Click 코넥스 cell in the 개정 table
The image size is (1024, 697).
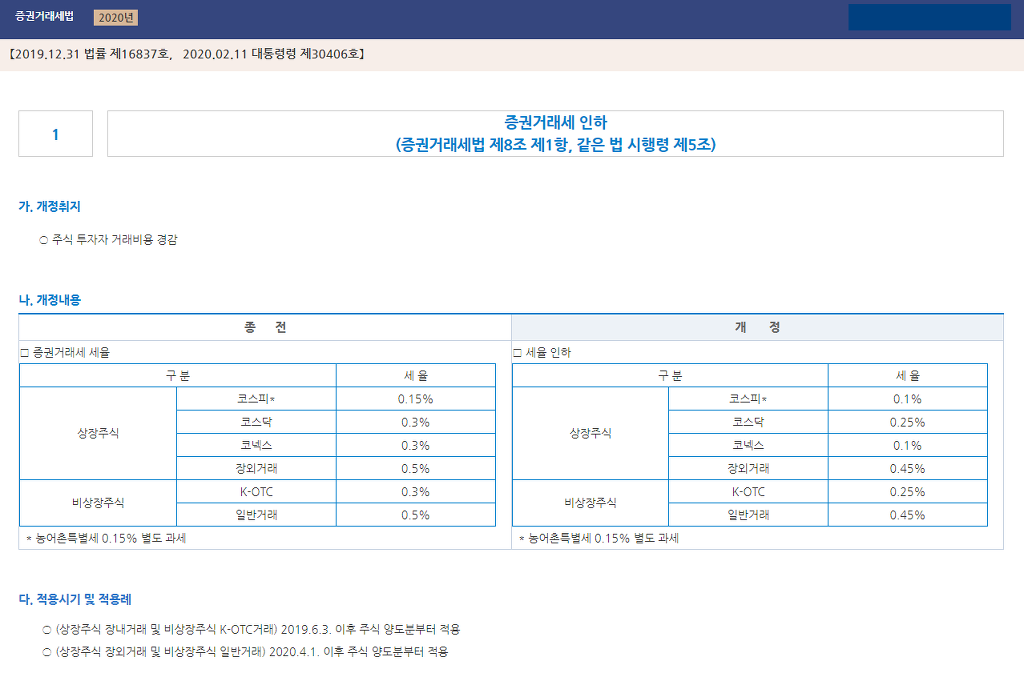coord(748,445)
